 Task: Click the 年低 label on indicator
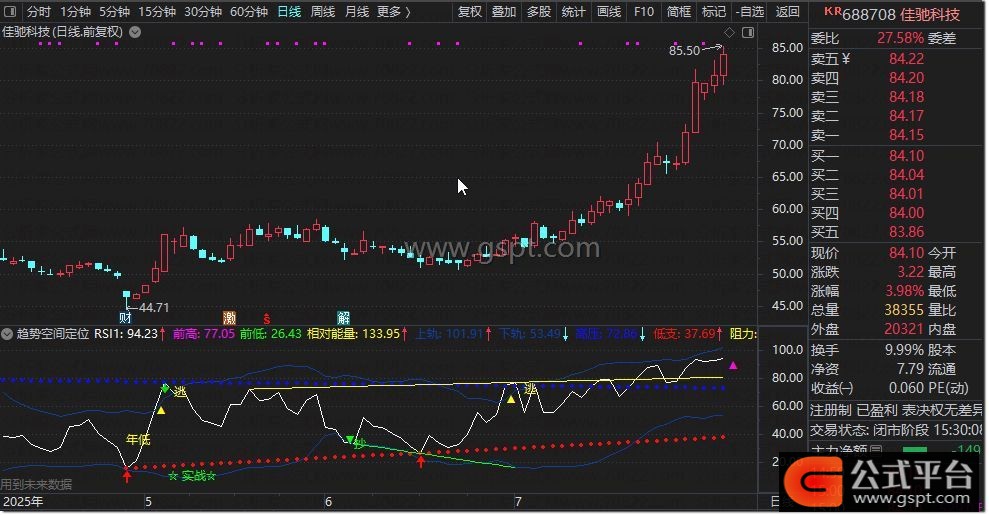tap(138, 439)
